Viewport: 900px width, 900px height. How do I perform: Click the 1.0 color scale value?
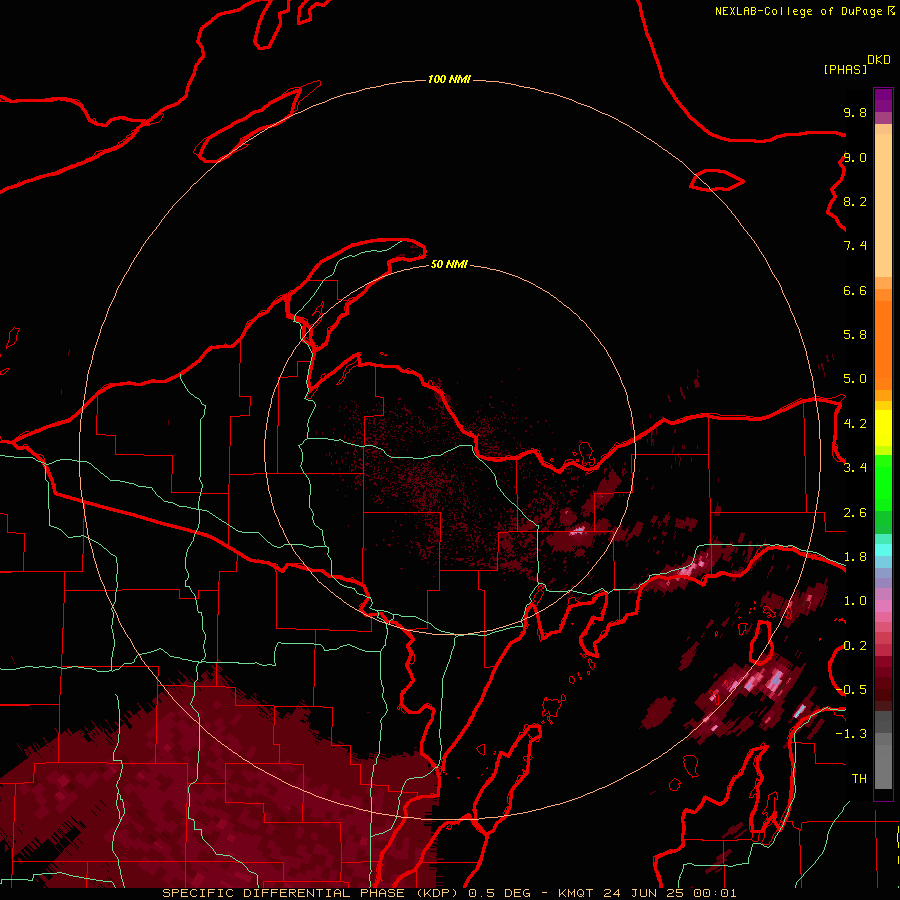855,601
